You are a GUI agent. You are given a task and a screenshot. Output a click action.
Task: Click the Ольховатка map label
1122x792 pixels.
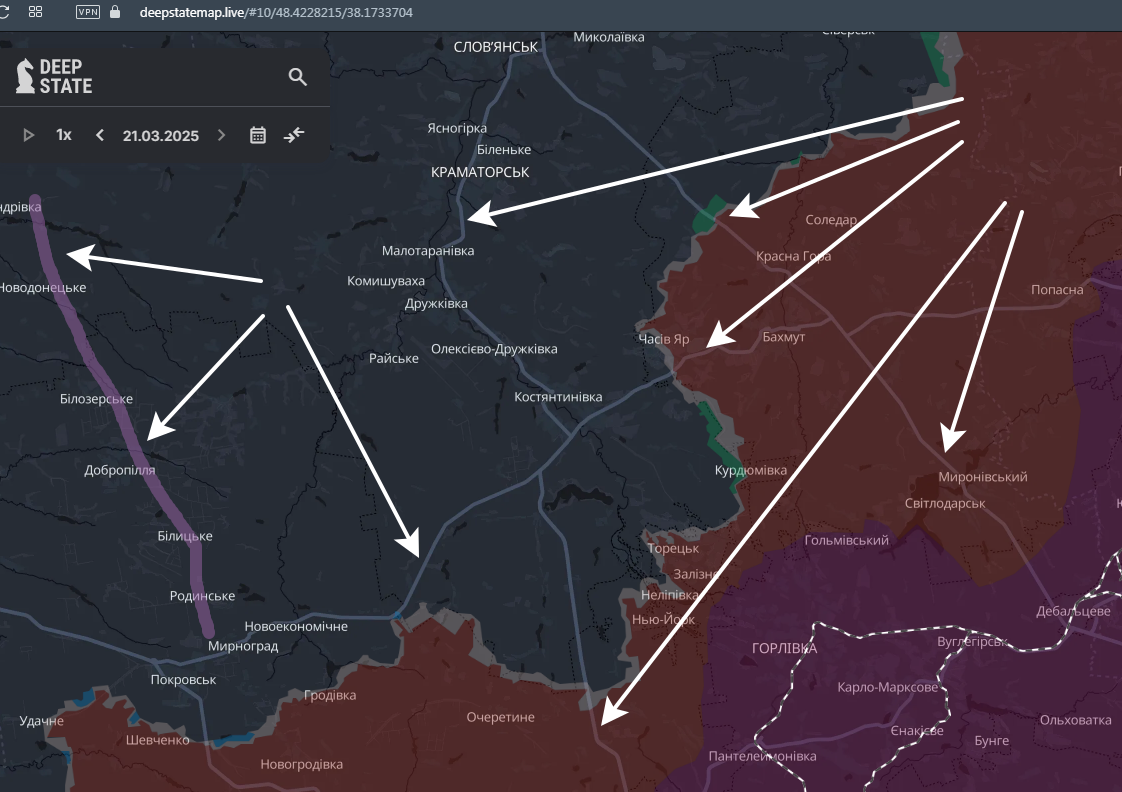(x=1075, y=720)
